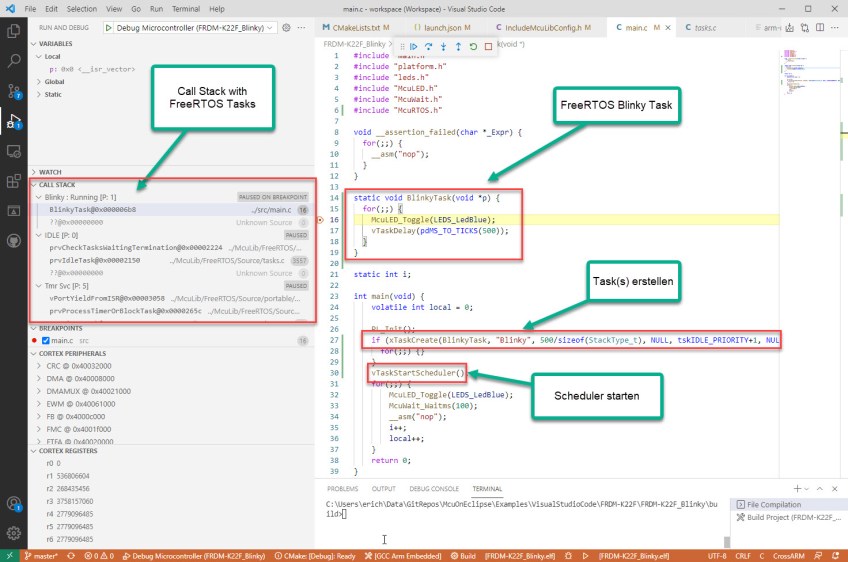Uncheck the main.c breakpoint checkbox
The image size is (848, 562).
click(45, 341)
